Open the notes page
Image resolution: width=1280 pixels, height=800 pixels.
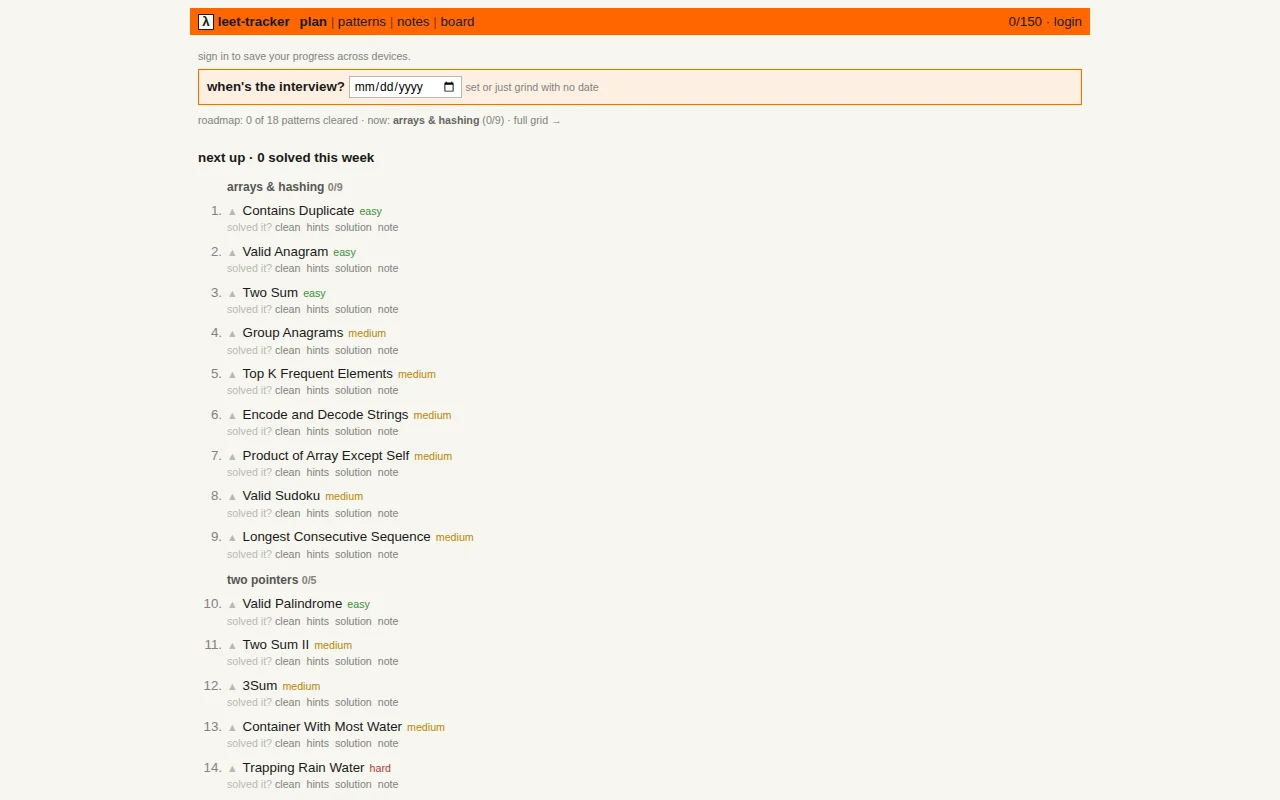tap(413, 22)
